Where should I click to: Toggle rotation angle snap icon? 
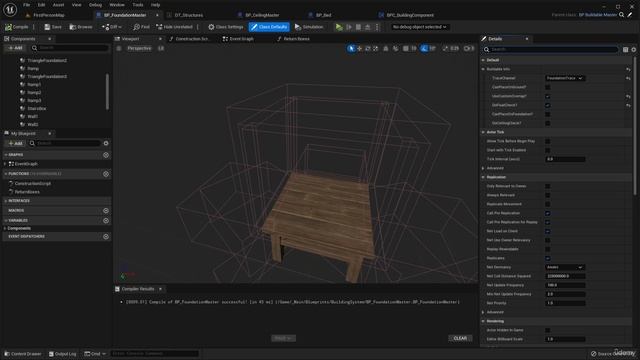click(x=424, y=49)
